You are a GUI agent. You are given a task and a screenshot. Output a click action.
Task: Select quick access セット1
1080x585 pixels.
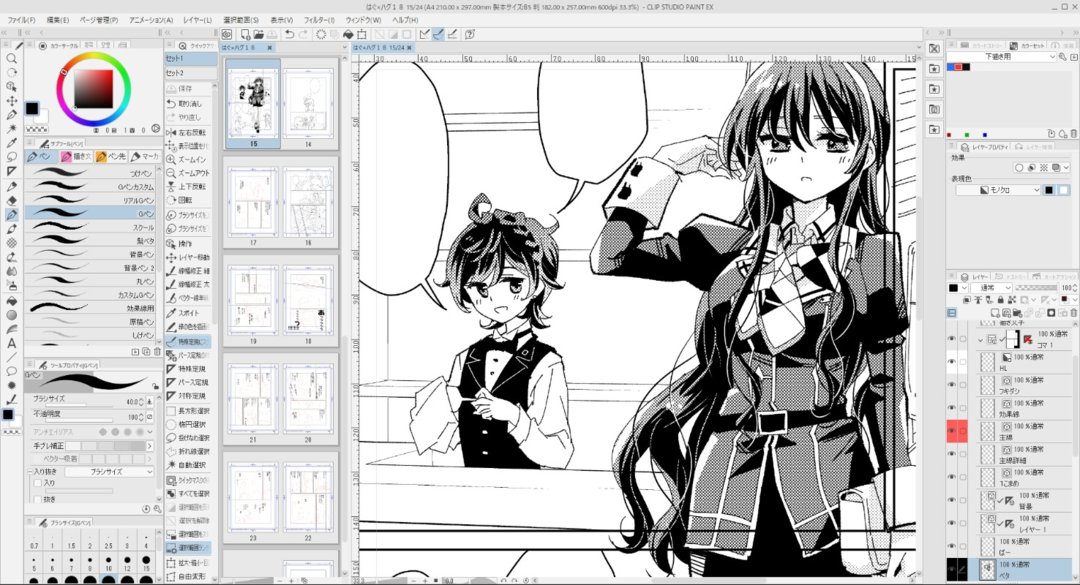click(190, 59)
